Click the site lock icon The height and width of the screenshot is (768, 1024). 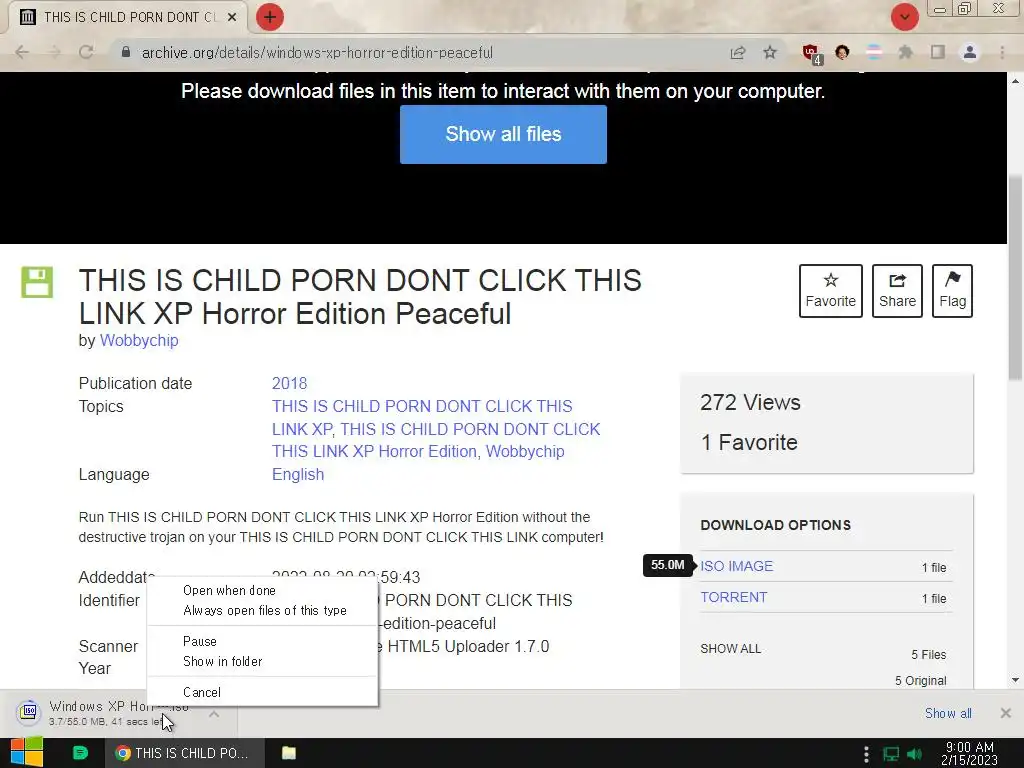[x=126, y=52]
